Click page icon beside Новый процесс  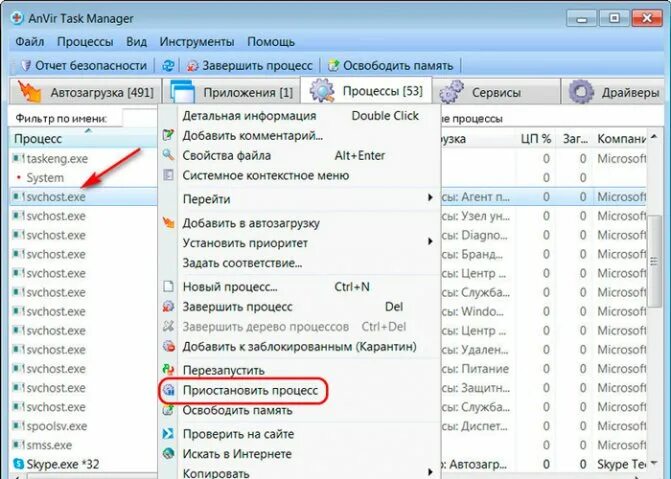168,286
